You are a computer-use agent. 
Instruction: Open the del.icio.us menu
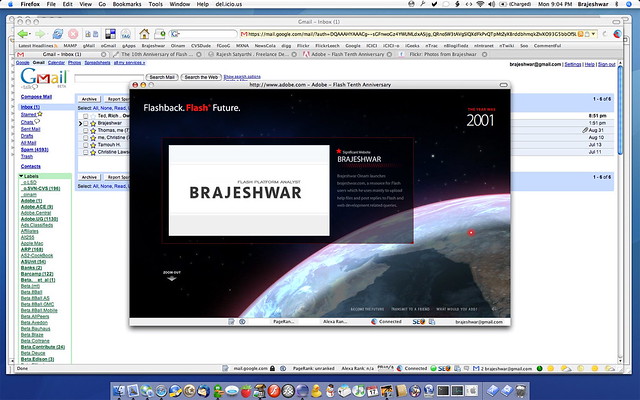pos(229,4)
